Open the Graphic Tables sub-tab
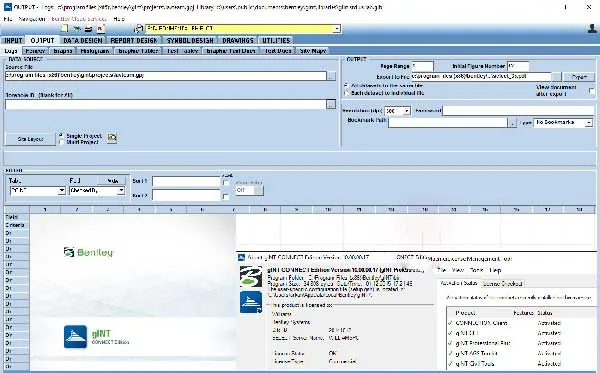This screenshot has width=600, height=373. (138, 50)
